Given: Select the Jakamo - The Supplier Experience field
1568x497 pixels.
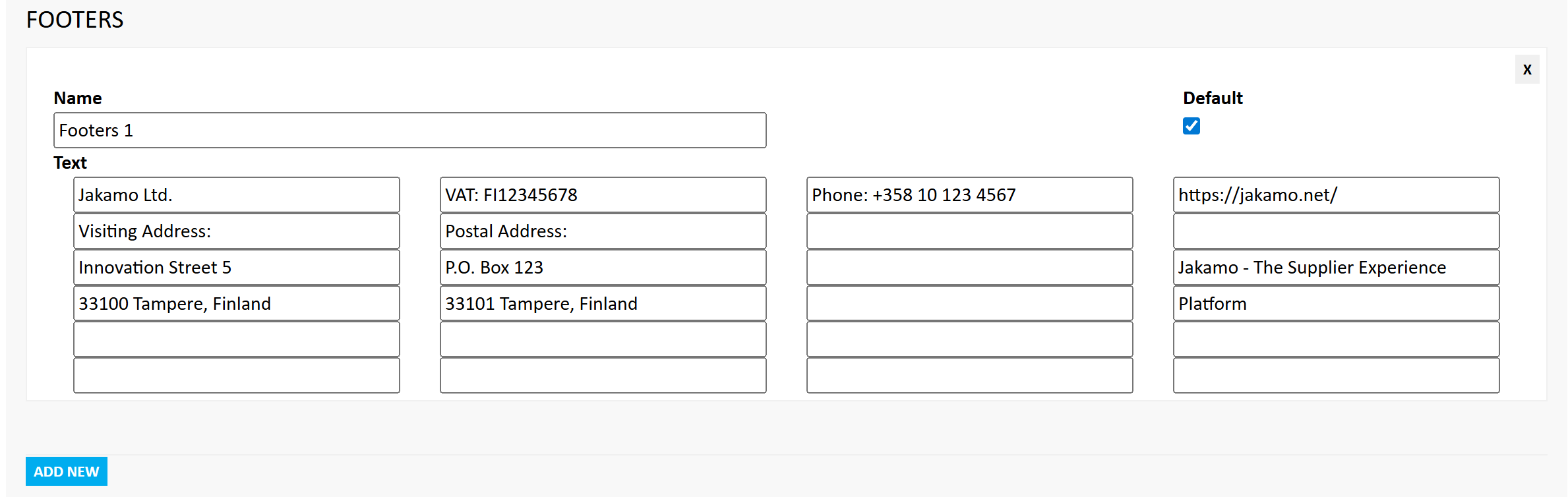Looking at the screenshot, I should click(1337, 267).
